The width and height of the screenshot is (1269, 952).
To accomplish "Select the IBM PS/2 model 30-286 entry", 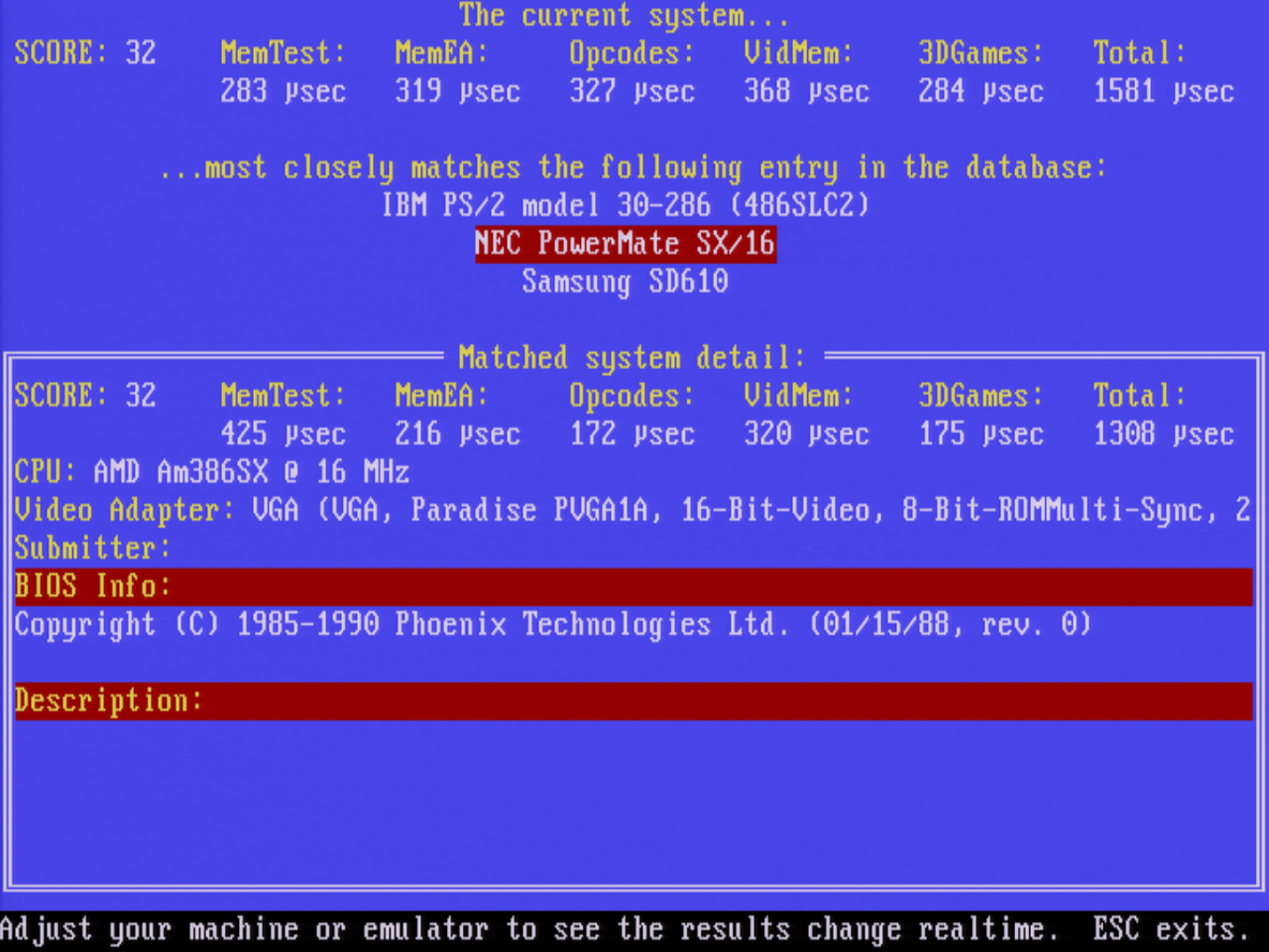I will point(625,205).
